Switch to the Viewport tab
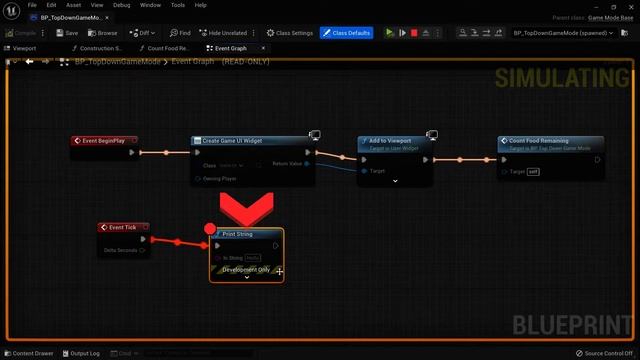The width and height of the screenshot is (640, 360). (x=20, y=48)
